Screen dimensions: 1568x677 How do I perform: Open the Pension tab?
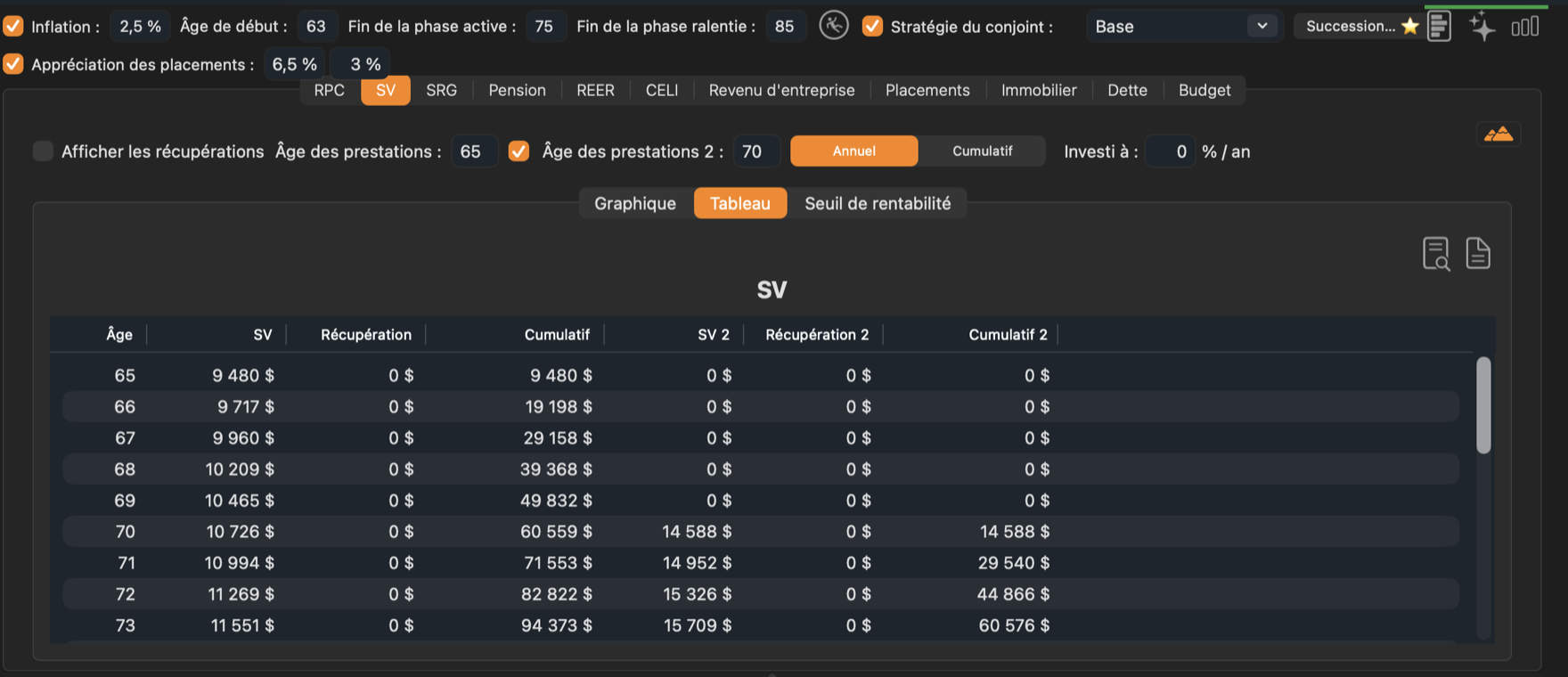point(518,90)
